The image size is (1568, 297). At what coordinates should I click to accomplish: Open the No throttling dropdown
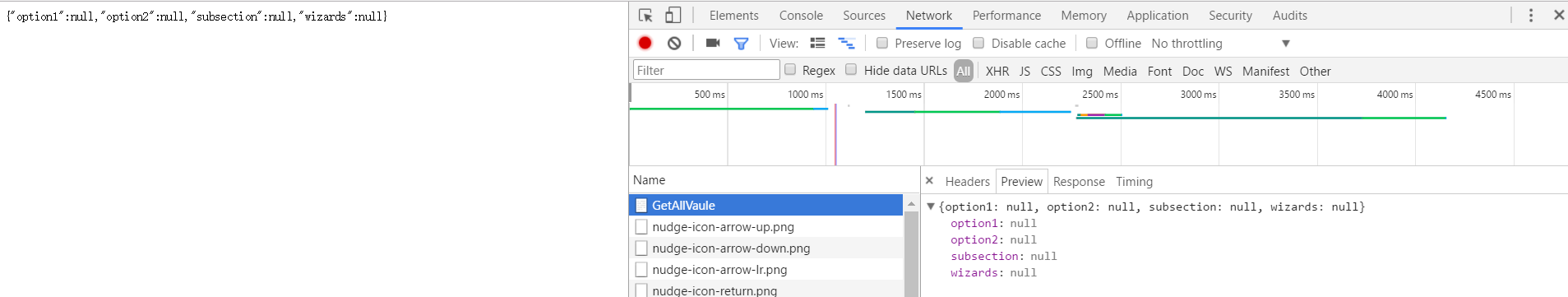1220,43
